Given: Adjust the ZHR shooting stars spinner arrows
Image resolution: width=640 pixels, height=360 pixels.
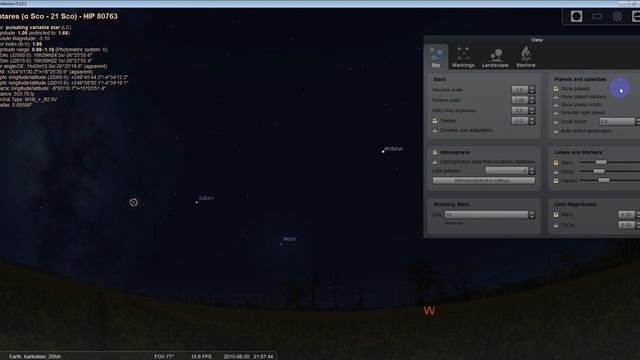Looking at the screenshot, I should 531,214.
